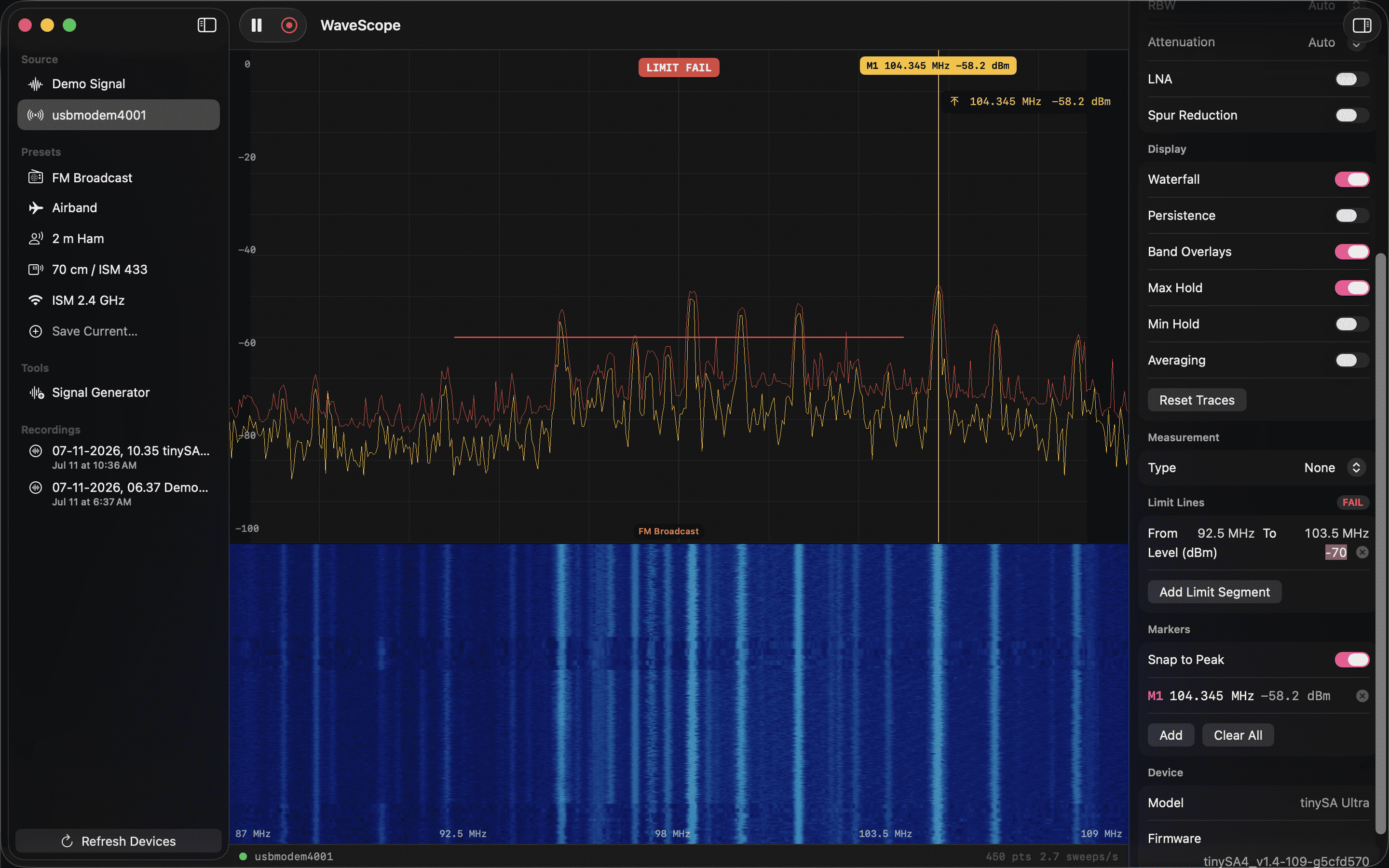Load the Airband preset

coord(118,208)
